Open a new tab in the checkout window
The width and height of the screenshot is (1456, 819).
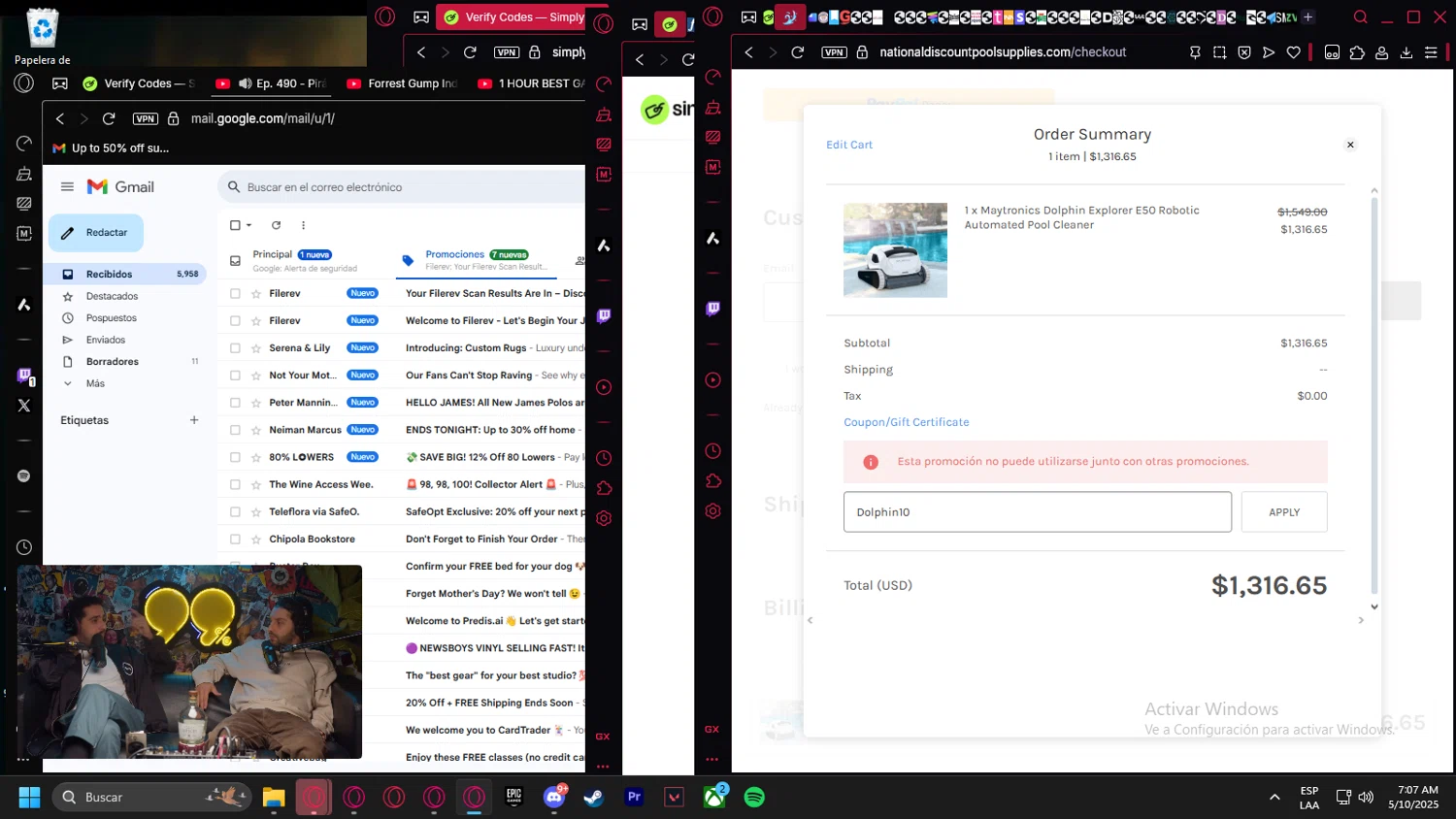click(1307, 17)
